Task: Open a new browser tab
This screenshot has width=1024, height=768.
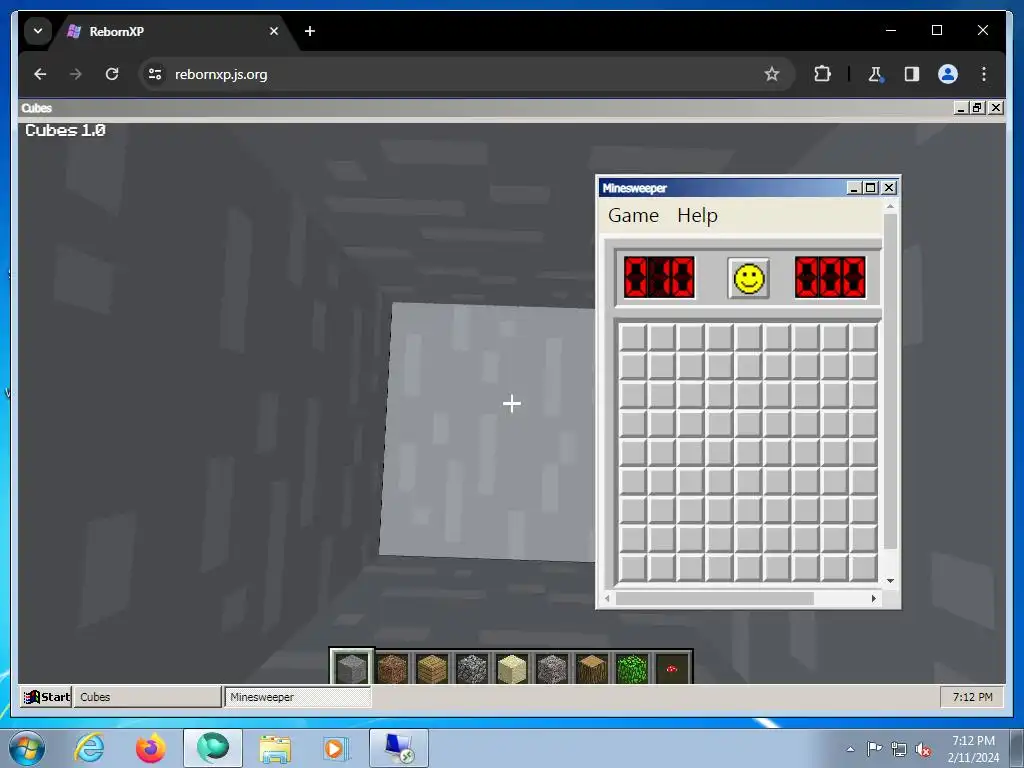Action: coord(310,31)
